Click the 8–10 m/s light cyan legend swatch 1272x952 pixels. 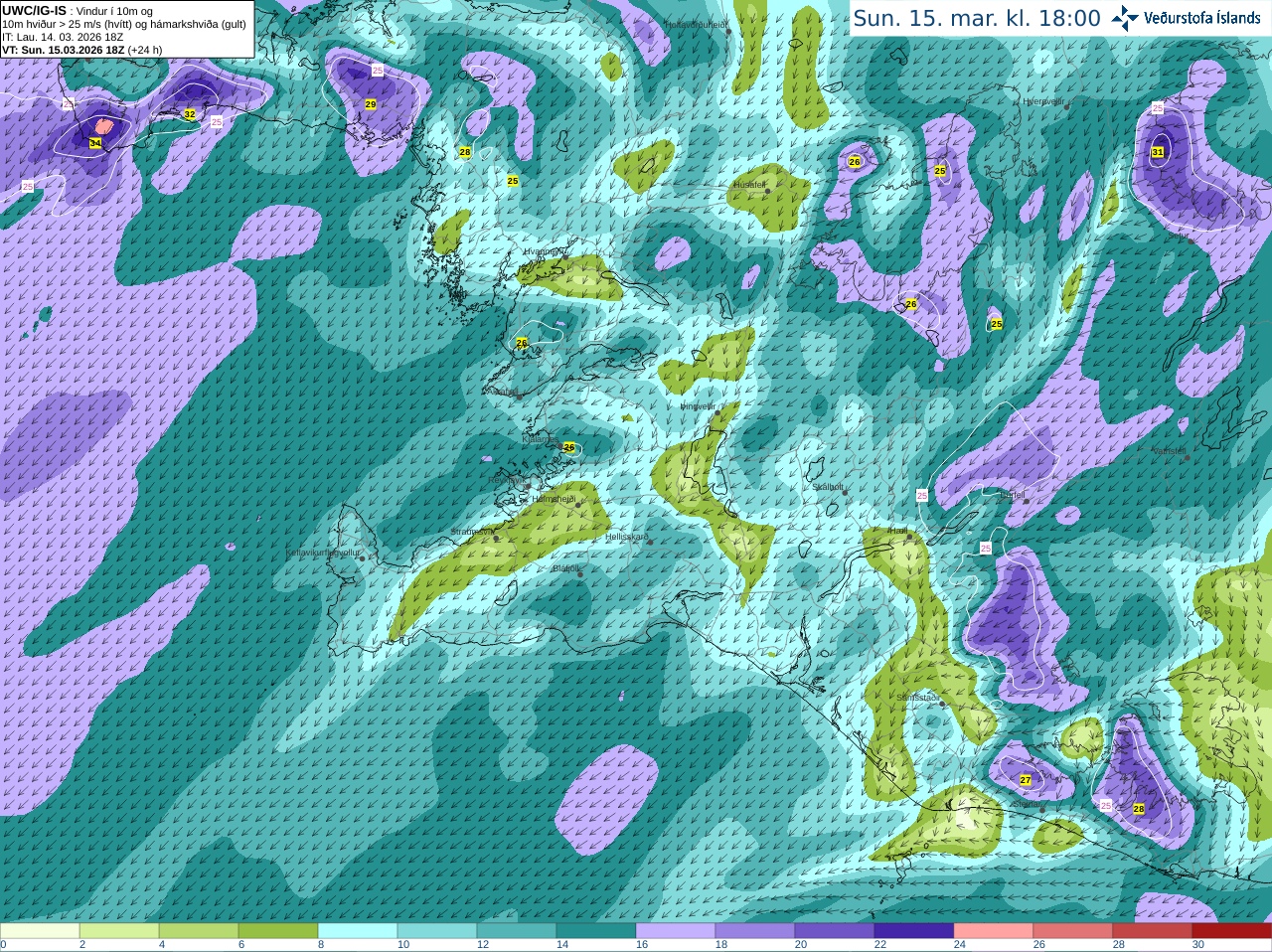tap(358, 931)
